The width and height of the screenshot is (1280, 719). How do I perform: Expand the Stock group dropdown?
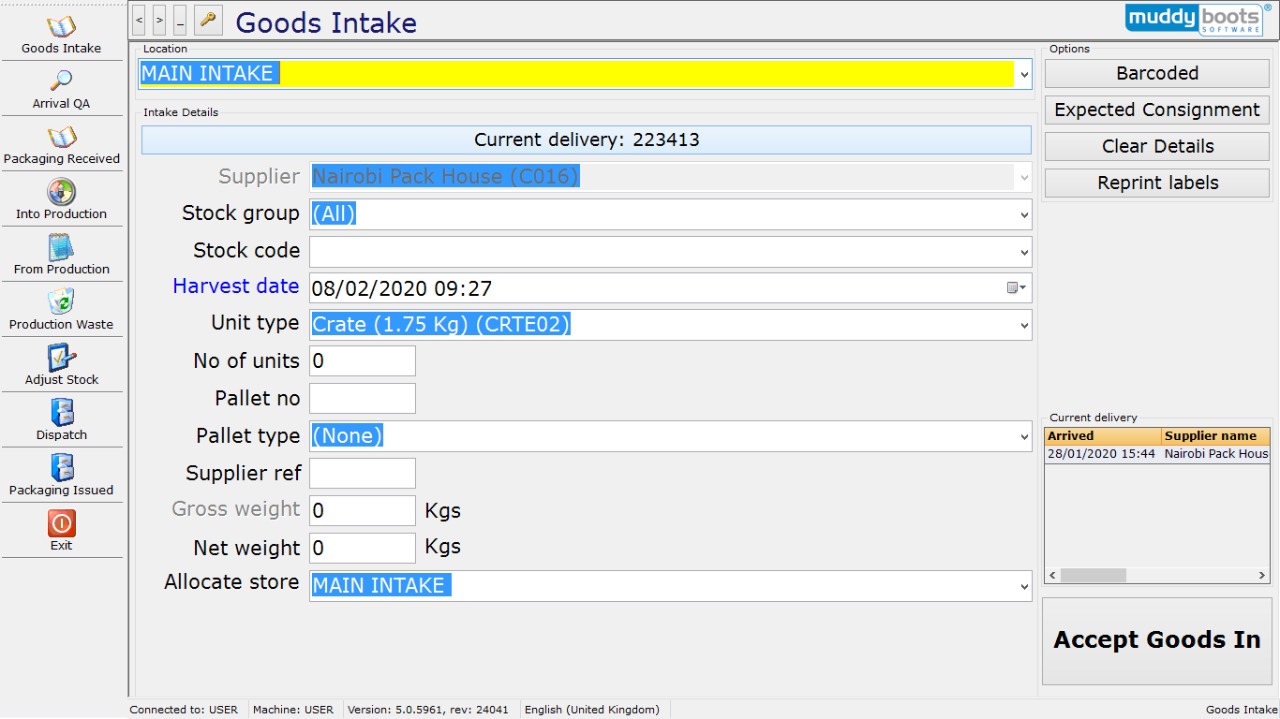point(1024,214)
